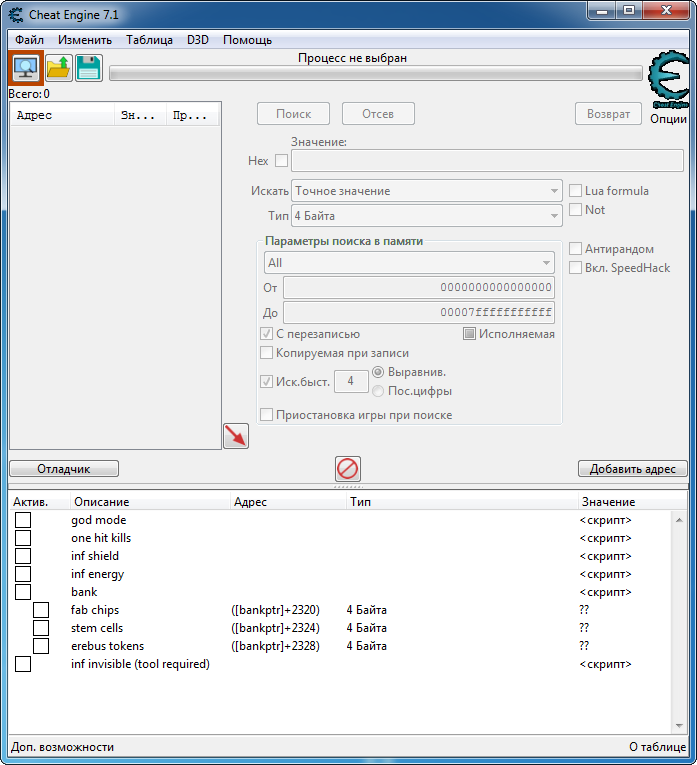Click the Описание column header

point(150,502)
